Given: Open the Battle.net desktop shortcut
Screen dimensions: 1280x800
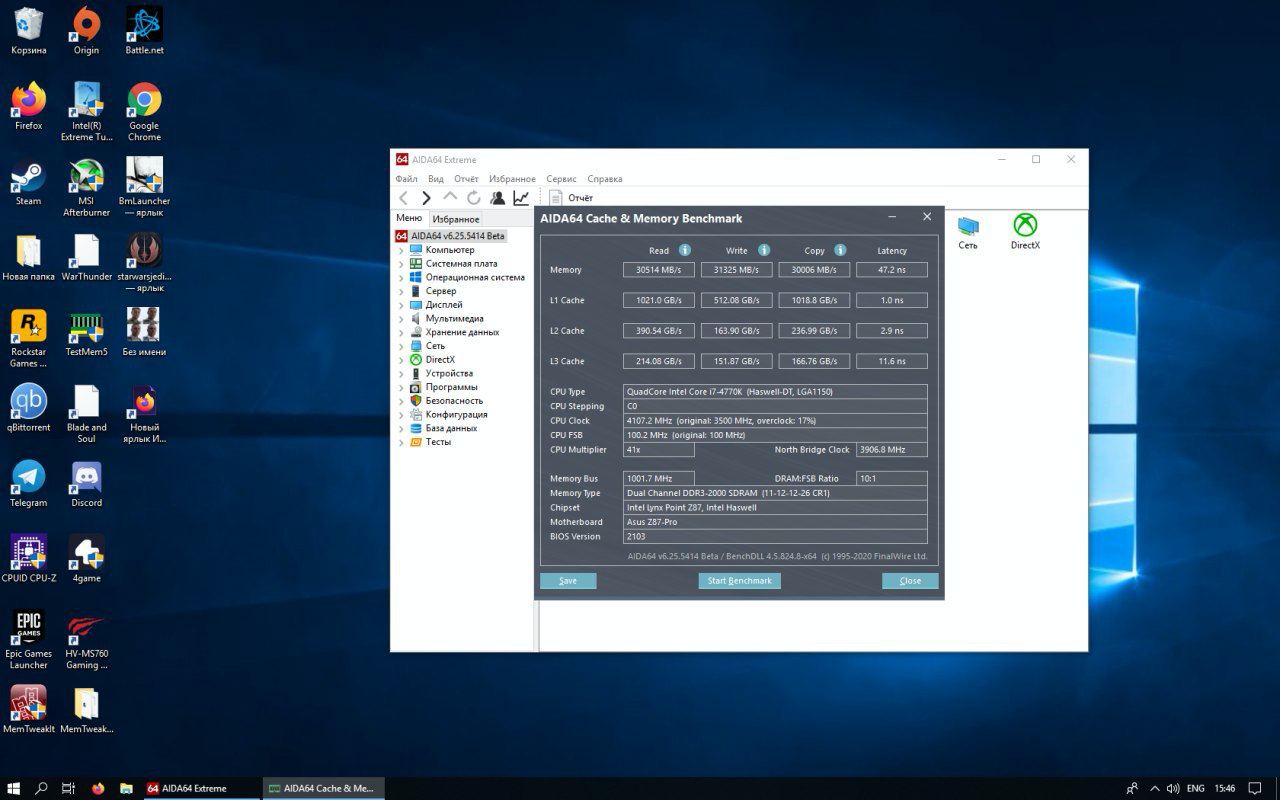Looking at the screenshot, I should click(x=144, y=31).
